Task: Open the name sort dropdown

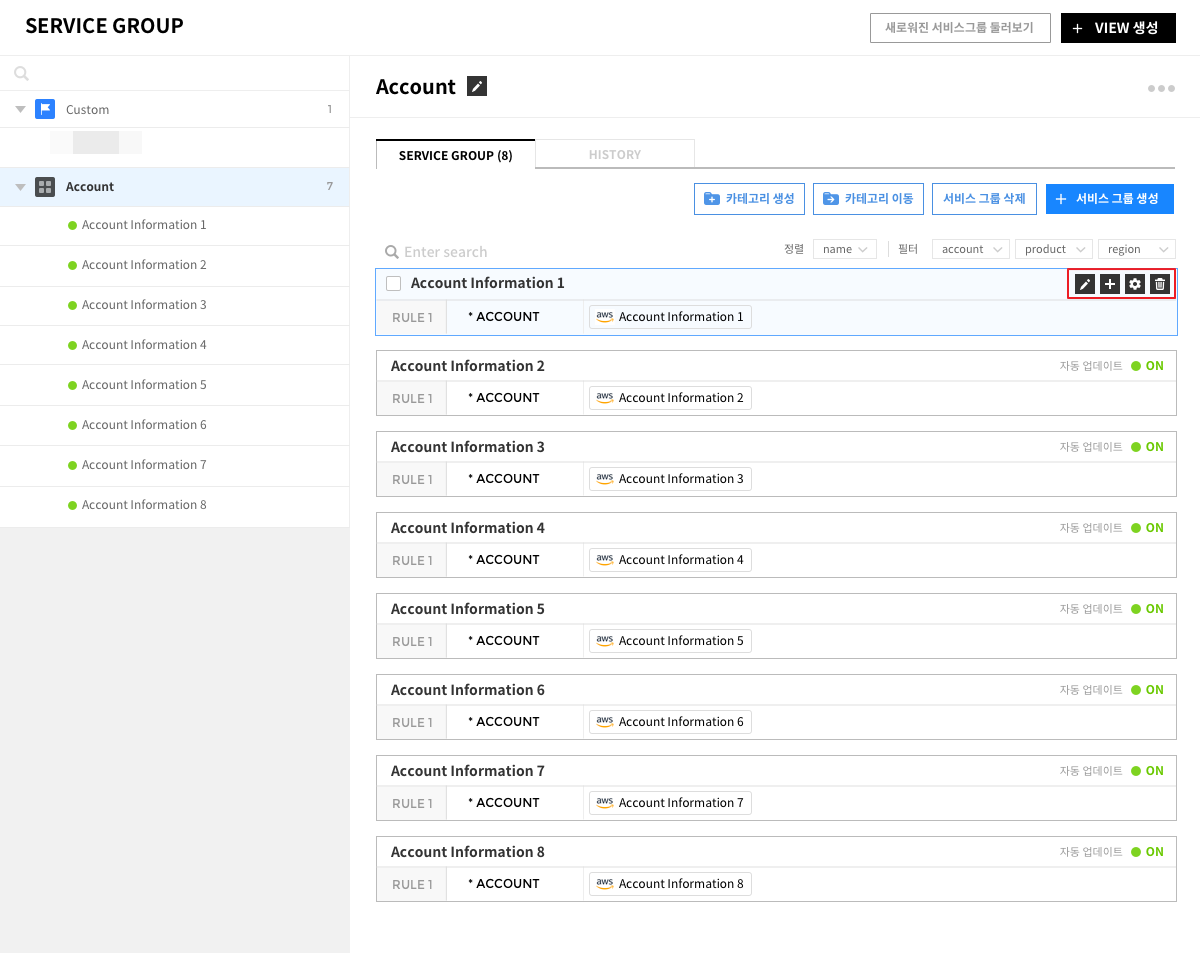Action: pos(844,249)
